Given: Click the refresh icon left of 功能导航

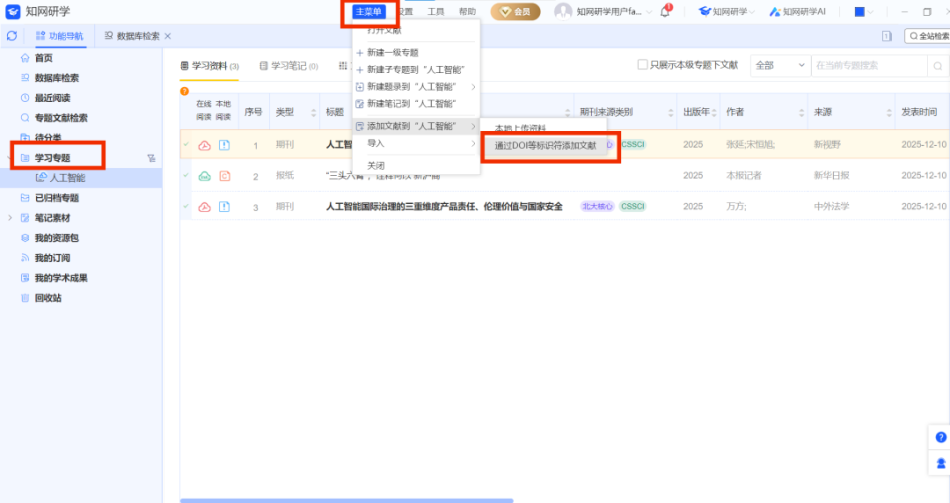Looking at the screenshot, I should (x=12, y=36).
